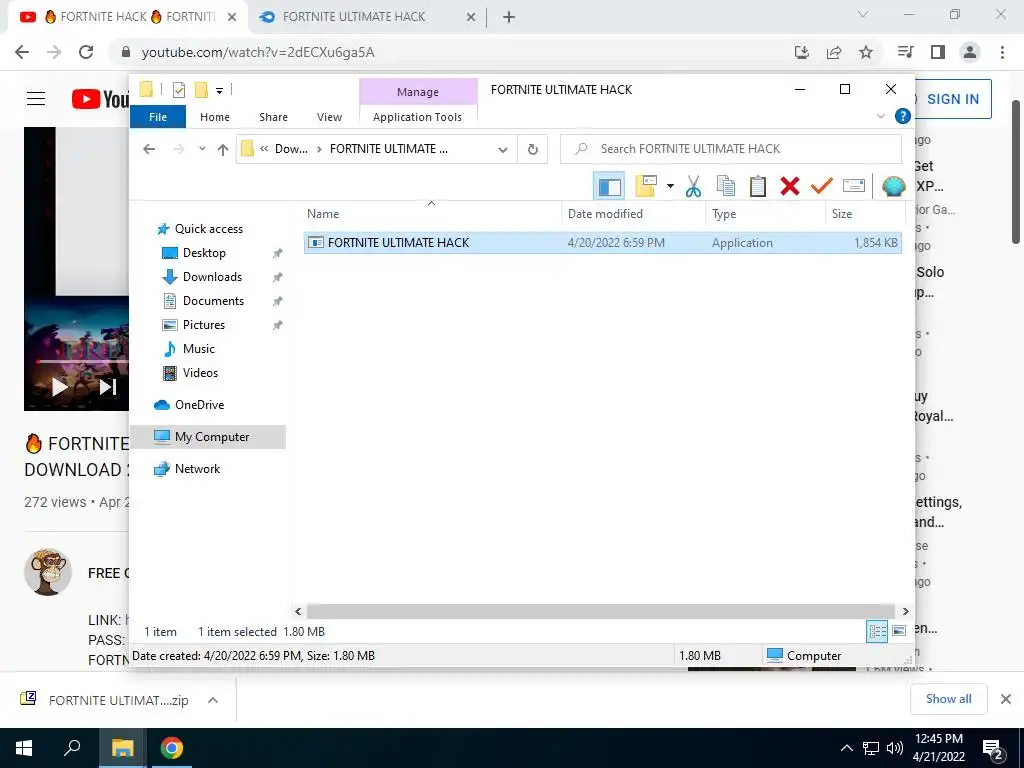This screenshot has width=1024, height=768.
Task: Click the Rename icon in Explorer toolbar
Action: [x=854, y=186]
